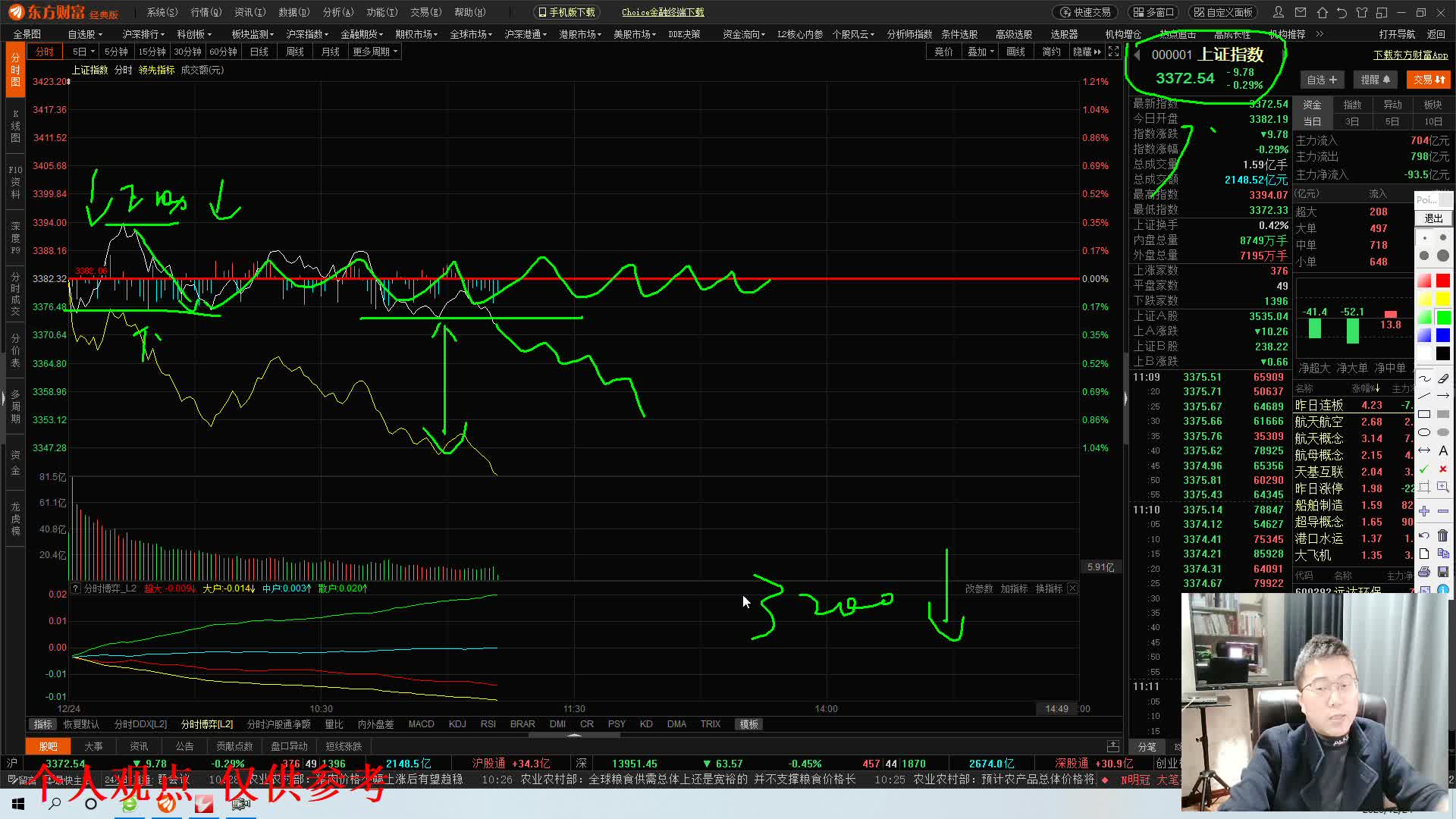This screenshot has width=1456, height=819.
Task: Choose the arrow line drawing tool
Action: 1443,396
